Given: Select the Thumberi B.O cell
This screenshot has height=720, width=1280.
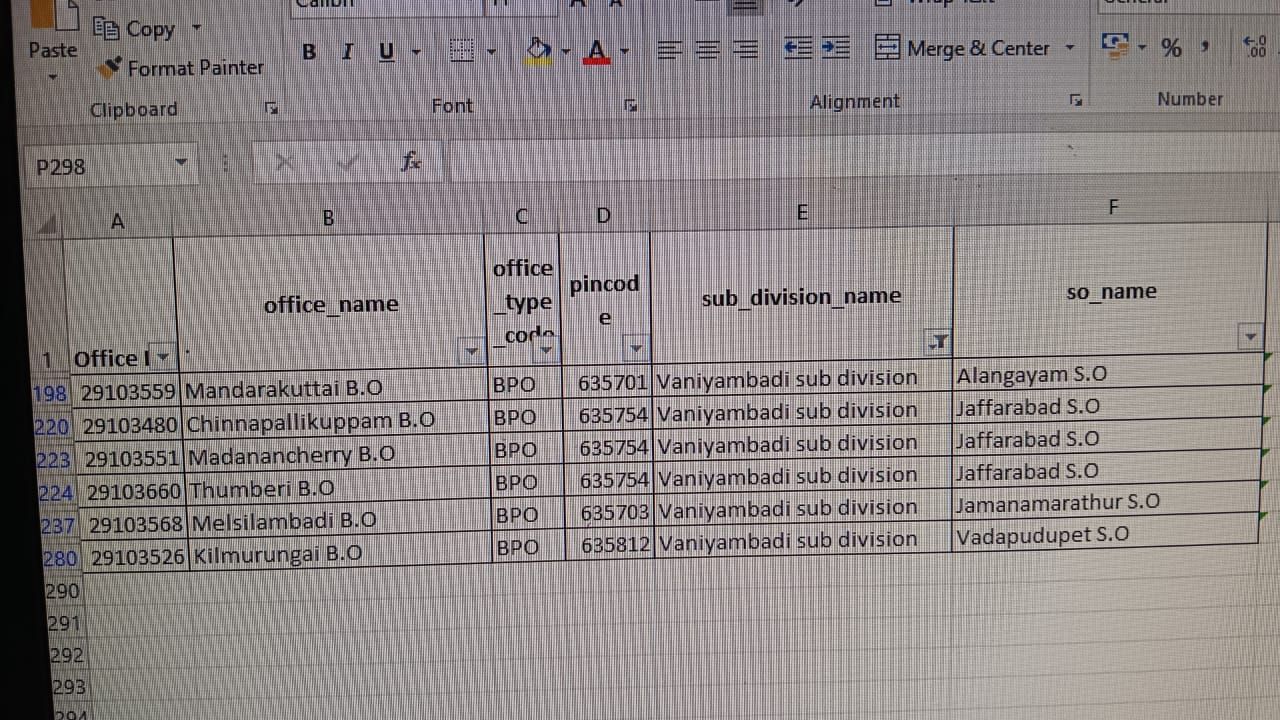Looking at the screenshot, I should (x=337, y=489).
